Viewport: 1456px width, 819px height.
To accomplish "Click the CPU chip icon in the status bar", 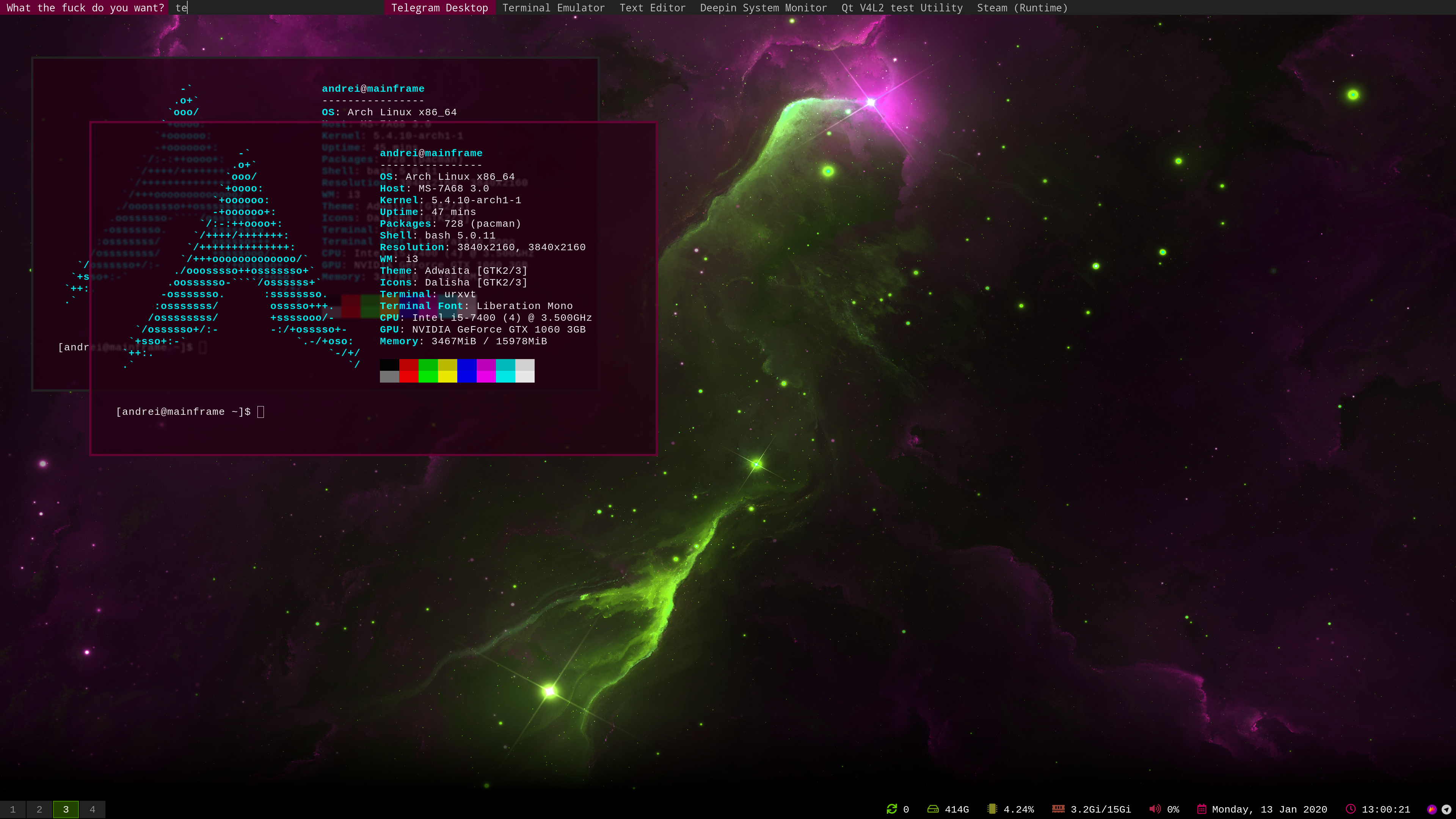I will pos(992,809).
